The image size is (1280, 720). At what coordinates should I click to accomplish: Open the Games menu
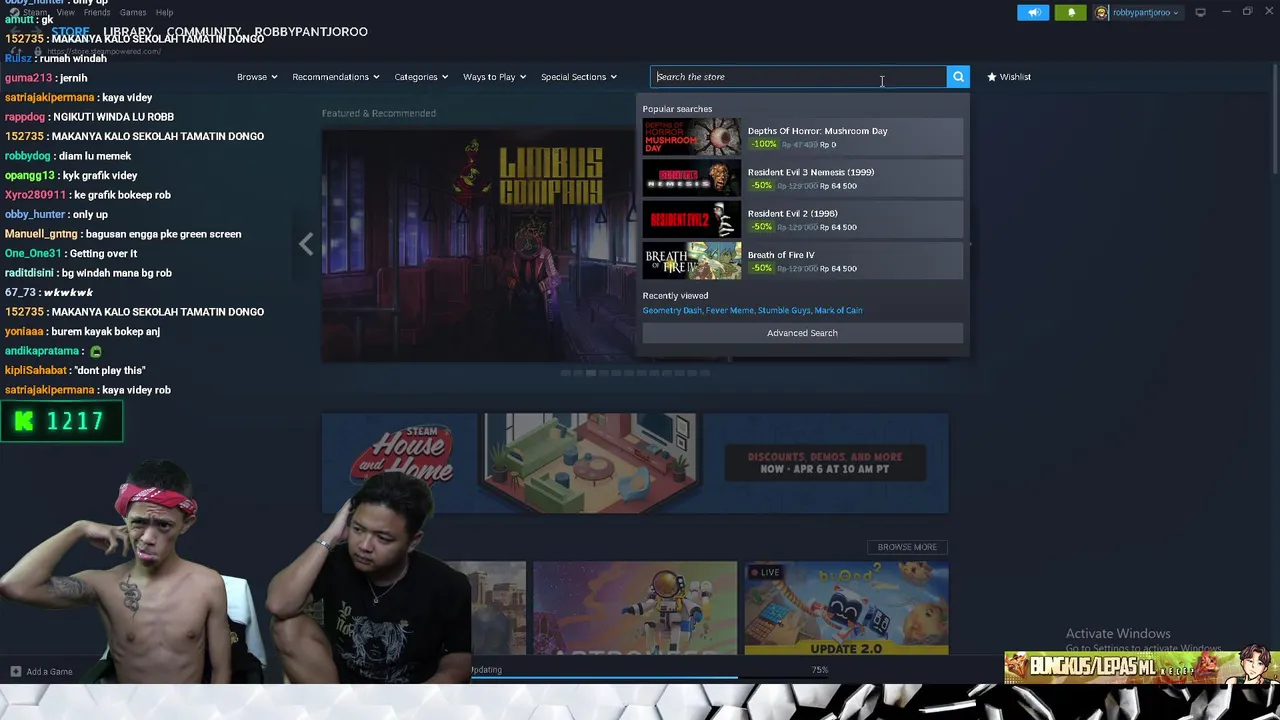(x=133, y=12)
